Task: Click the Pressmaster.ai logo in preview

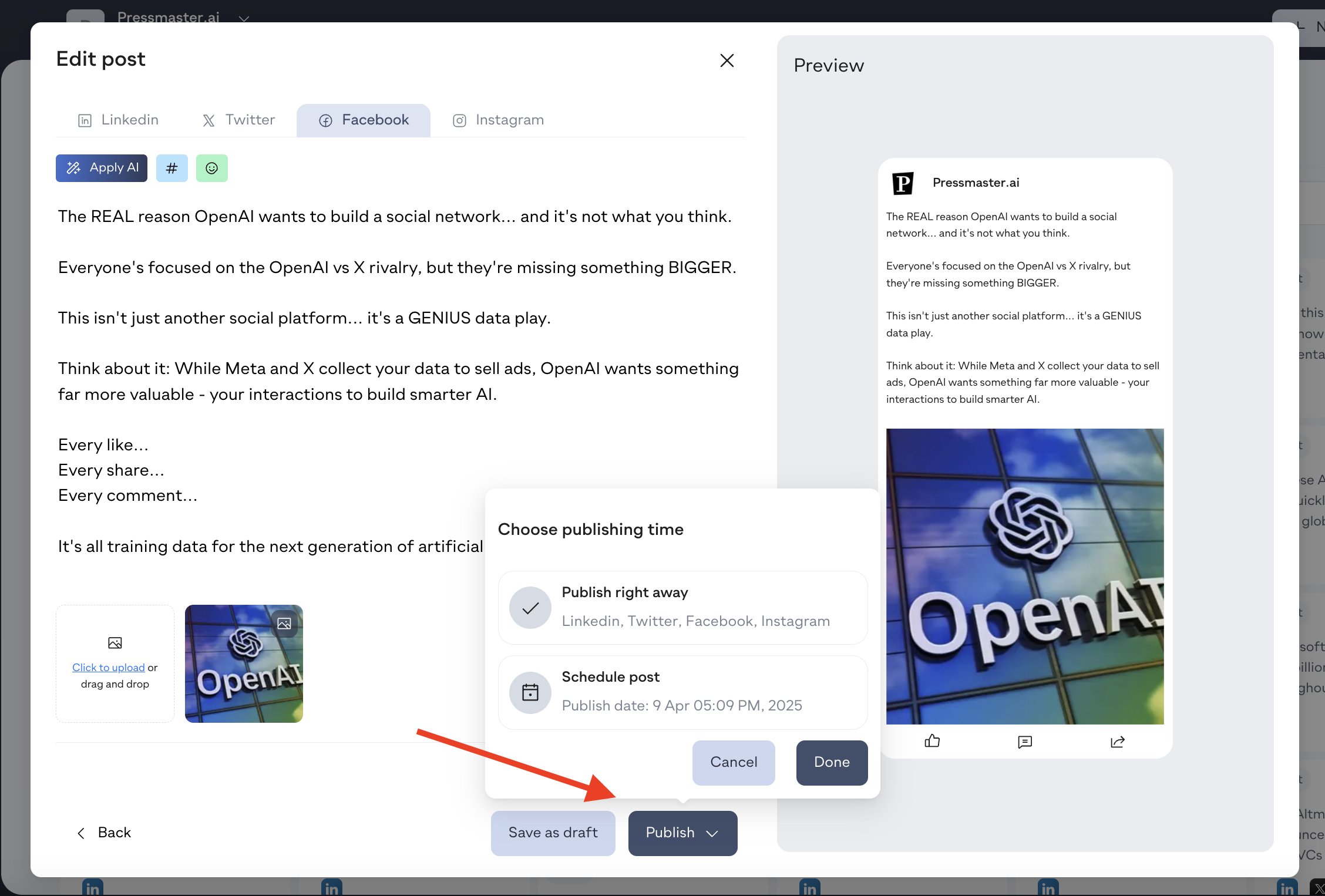Action: pyautogui.click(x=903, y=183)
